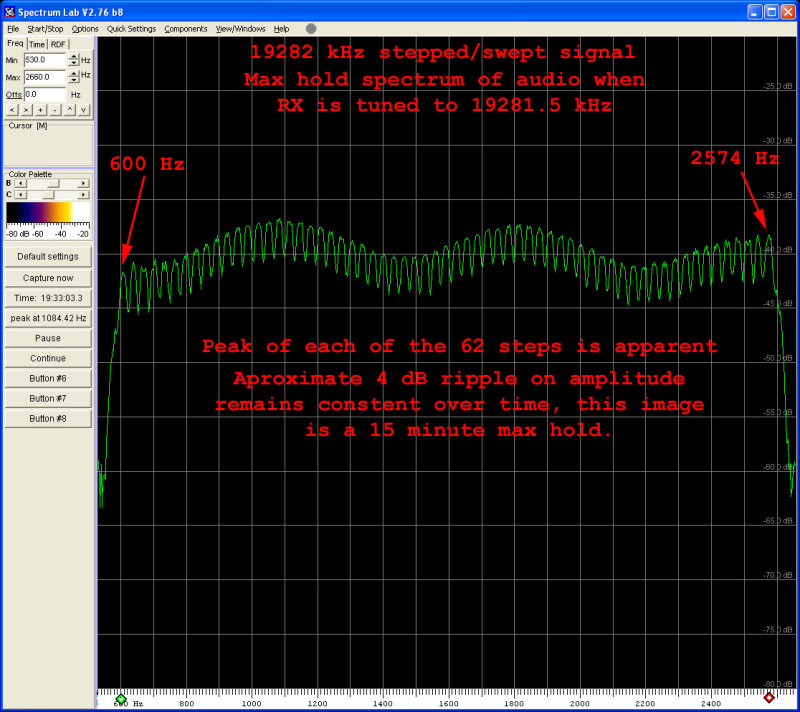The width and height of the screenshot is (800, 712).
Task: Click the Default settings button
Action: click(x=48, y=257)
